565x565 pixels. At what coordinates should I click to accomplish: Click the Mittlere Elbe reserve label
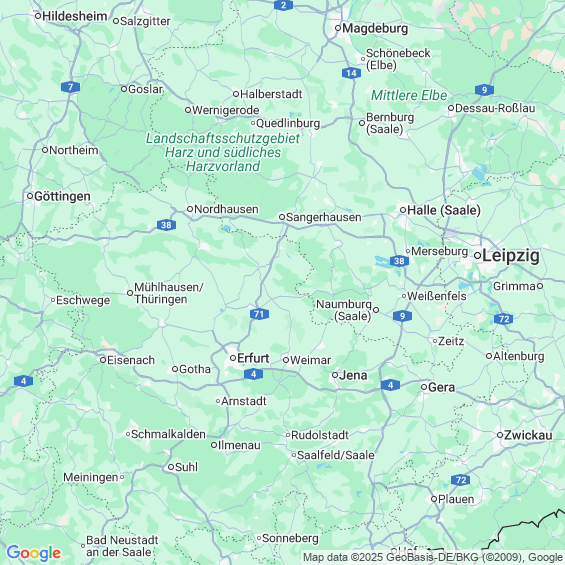coord(409,95)
